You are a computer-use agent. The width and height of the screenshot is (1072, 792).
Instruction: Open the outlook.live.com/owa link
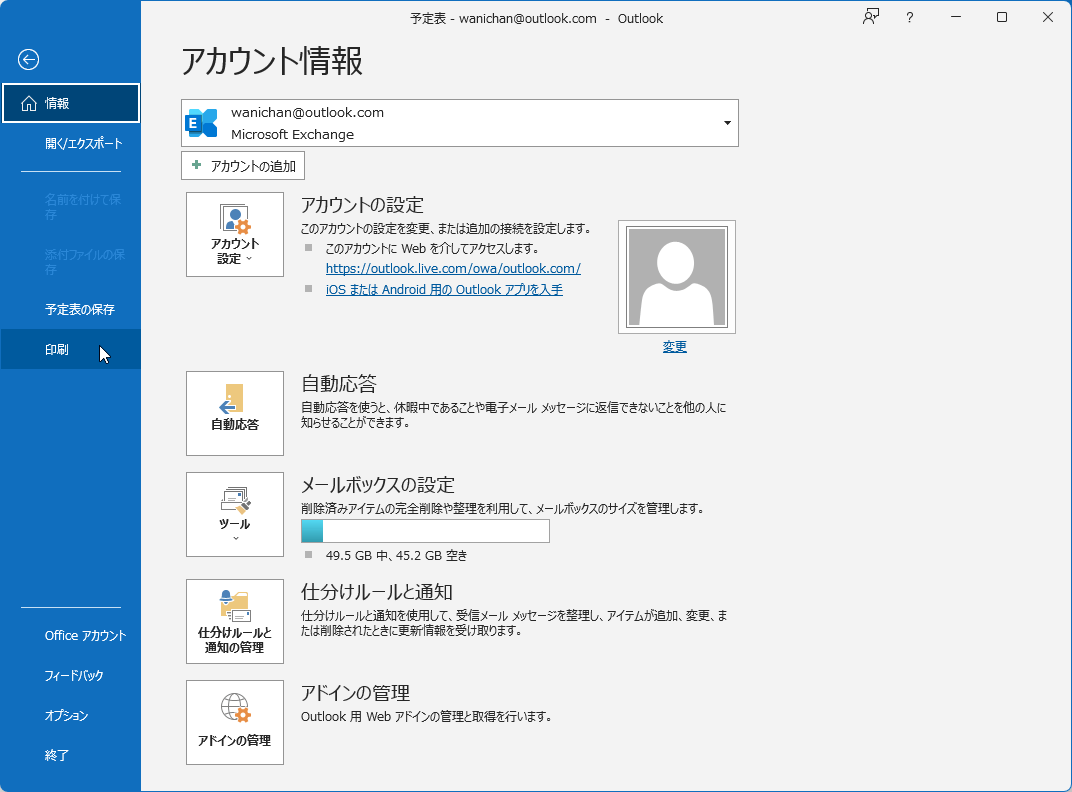[x=453, y=269]
